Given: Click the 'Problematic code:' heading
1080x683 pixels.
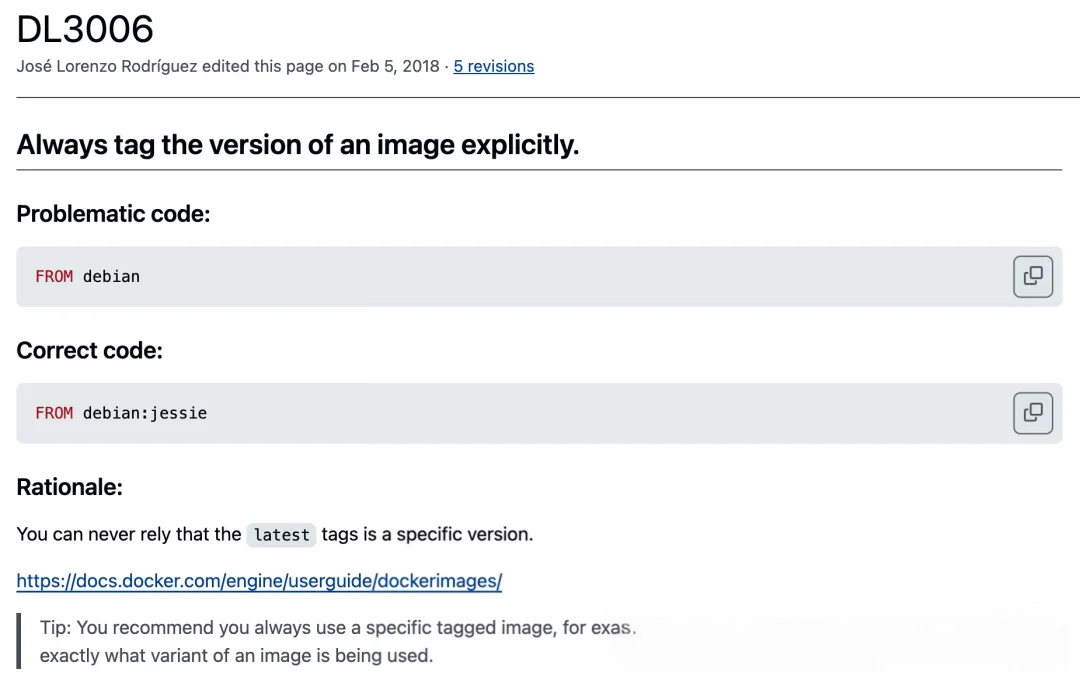Looking at the screenshot, I should (x=113, y=214).
